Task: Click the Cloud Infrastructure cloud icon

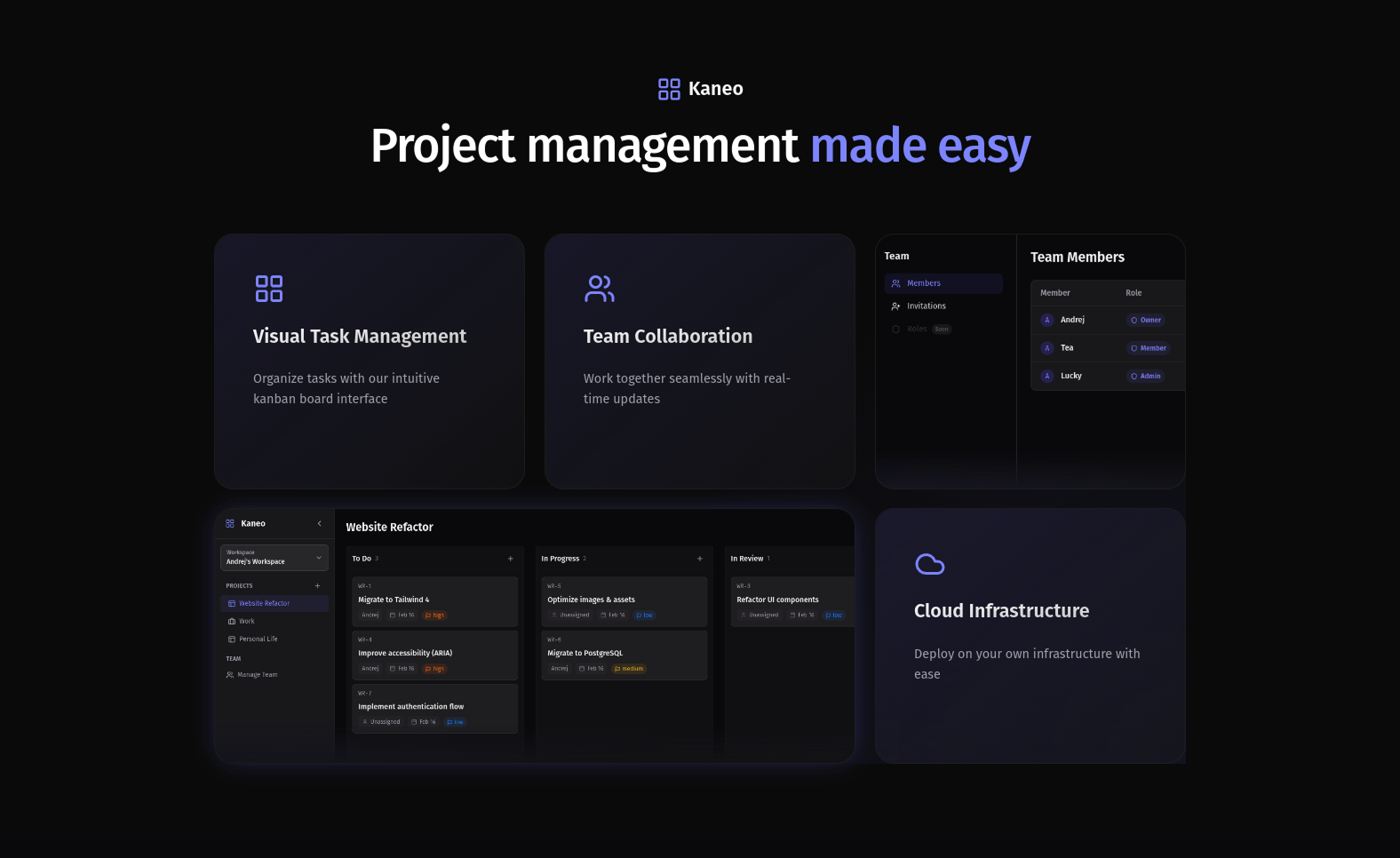Action: click(x=929, y=564)
